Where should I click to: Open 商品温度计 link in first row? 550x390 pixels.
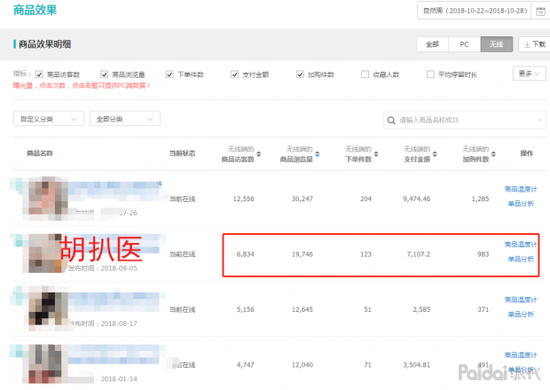click(x=521, y=189)
